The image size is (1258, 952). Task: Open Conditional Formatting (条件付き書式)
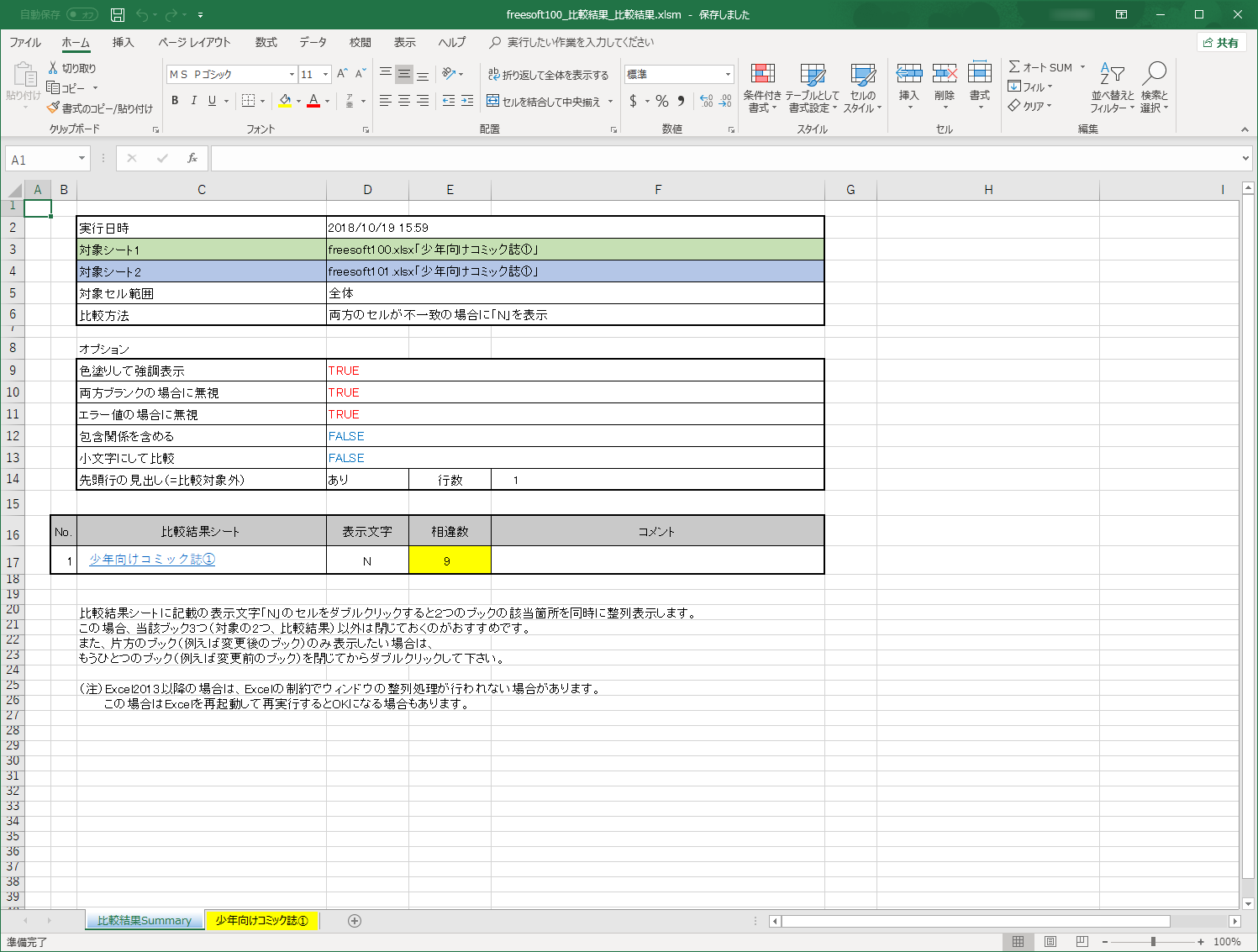click(x=762, y=87)
